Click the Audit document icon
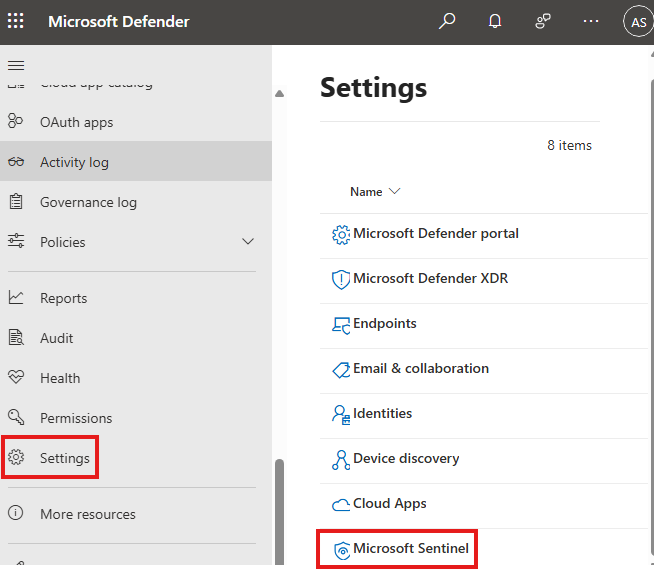The height and width of the screenshot is (570, 654). 16,337
